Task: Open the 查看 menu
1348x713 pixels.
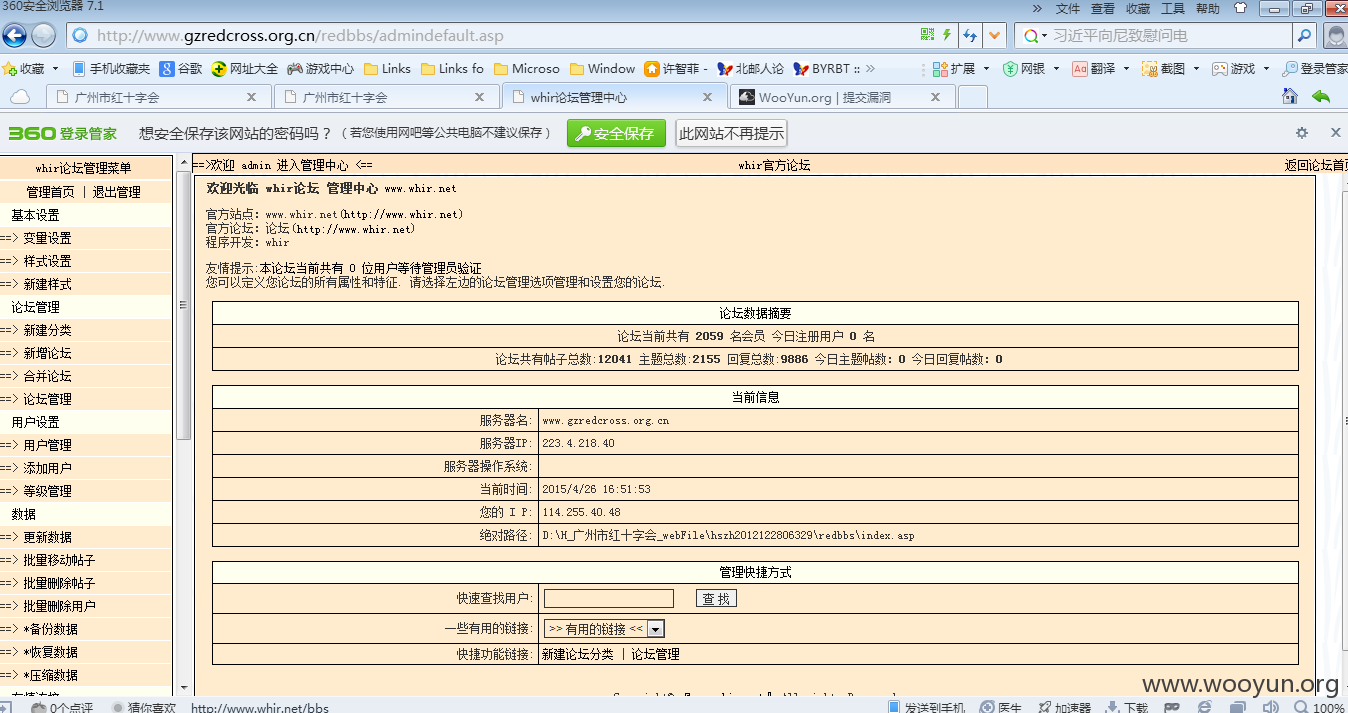Action: tap(1102, 8)
